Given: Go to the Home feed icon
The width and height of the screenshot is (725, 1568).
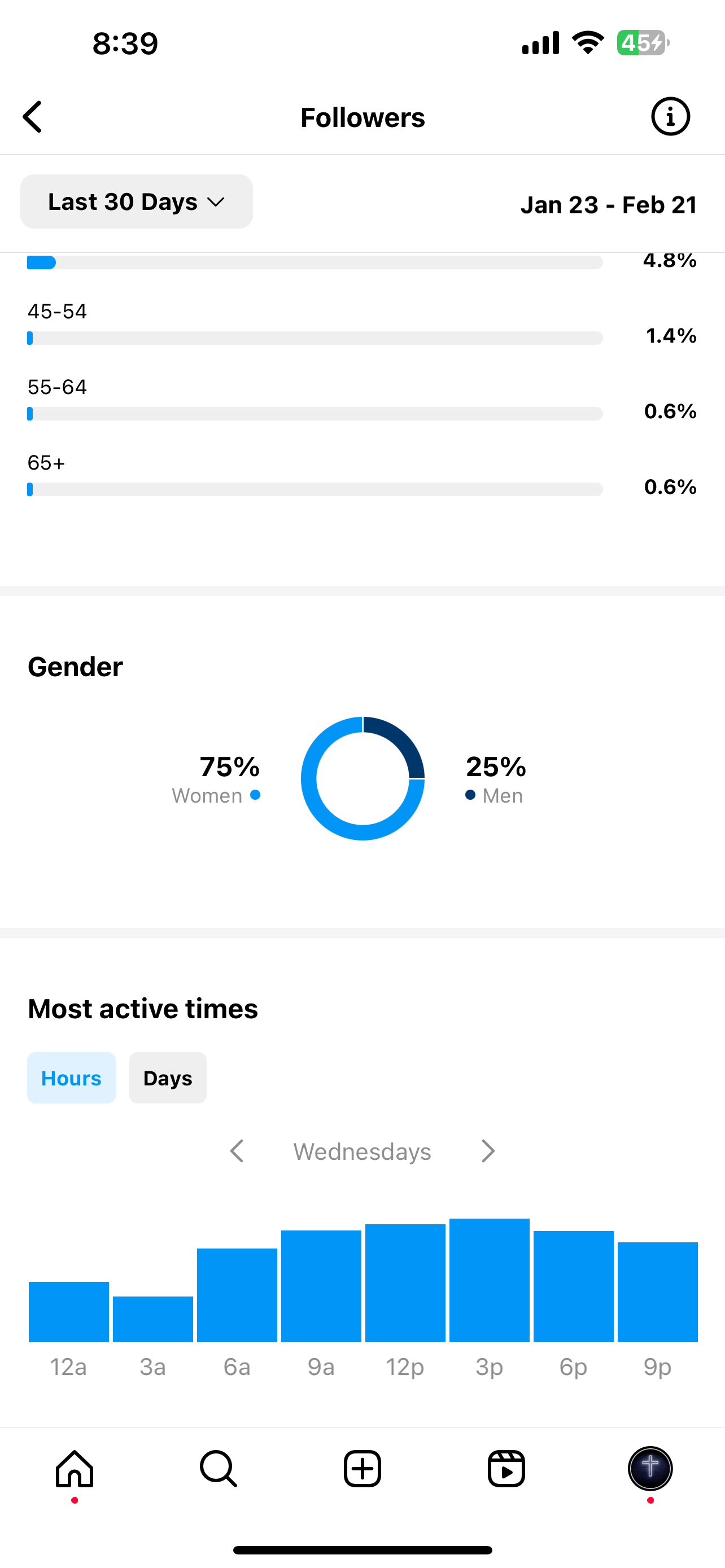Looking at the screenshot, I should (75, 1469).
